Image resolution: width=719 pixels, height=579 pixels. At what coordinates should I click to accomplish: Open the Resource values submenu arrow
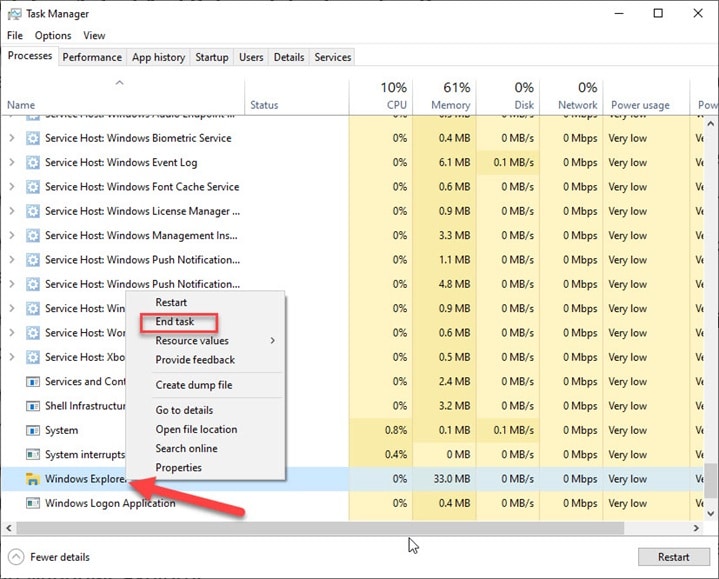click(x=272, y=341)
